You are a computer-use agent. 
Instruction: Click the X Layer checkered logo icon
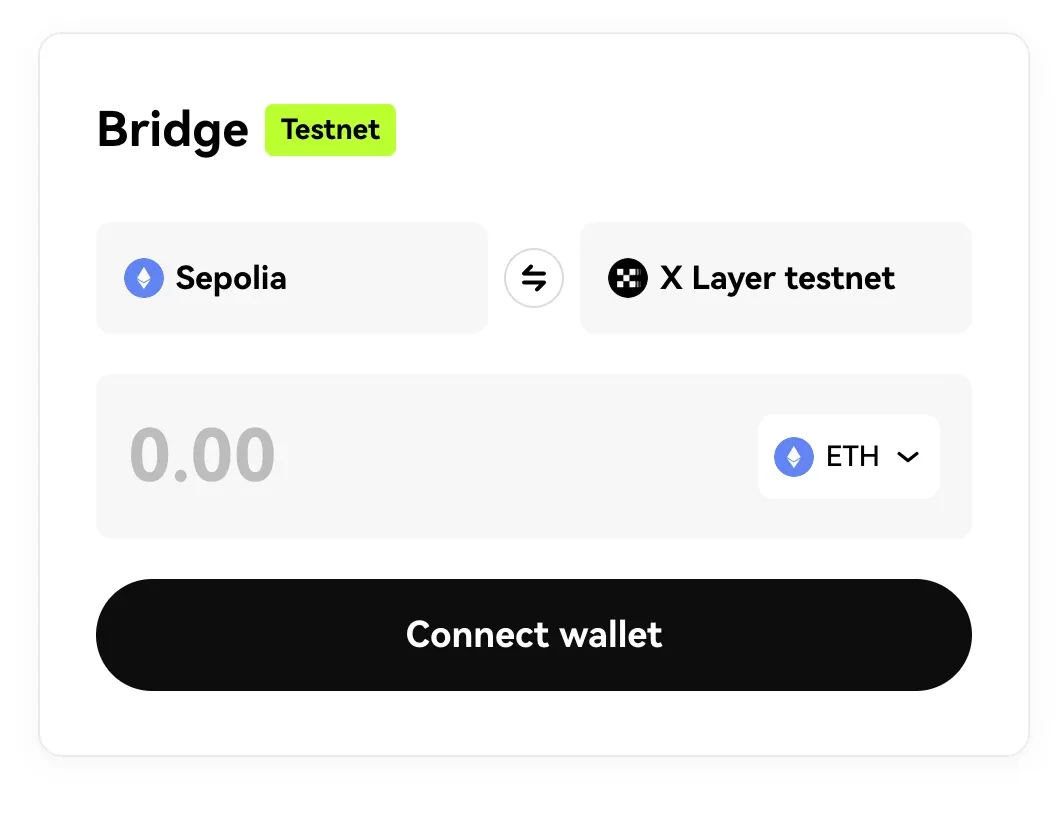point(628,278)
